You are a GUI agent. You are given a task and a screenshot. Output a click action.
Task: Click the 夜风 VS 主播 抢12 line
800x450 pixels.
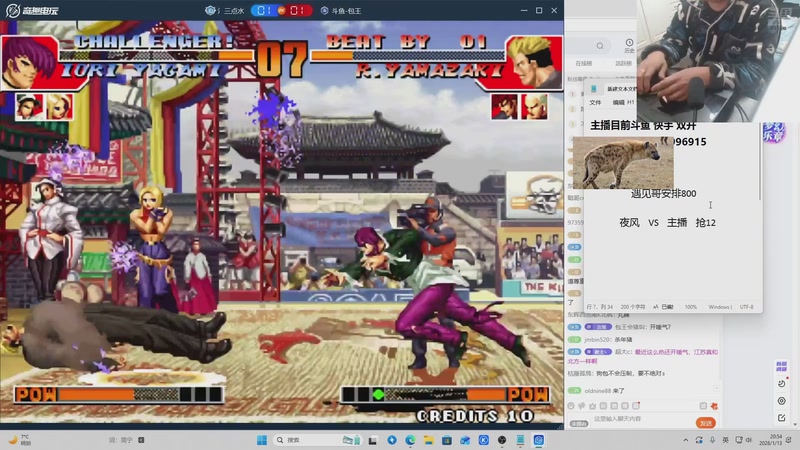point(667,222)
